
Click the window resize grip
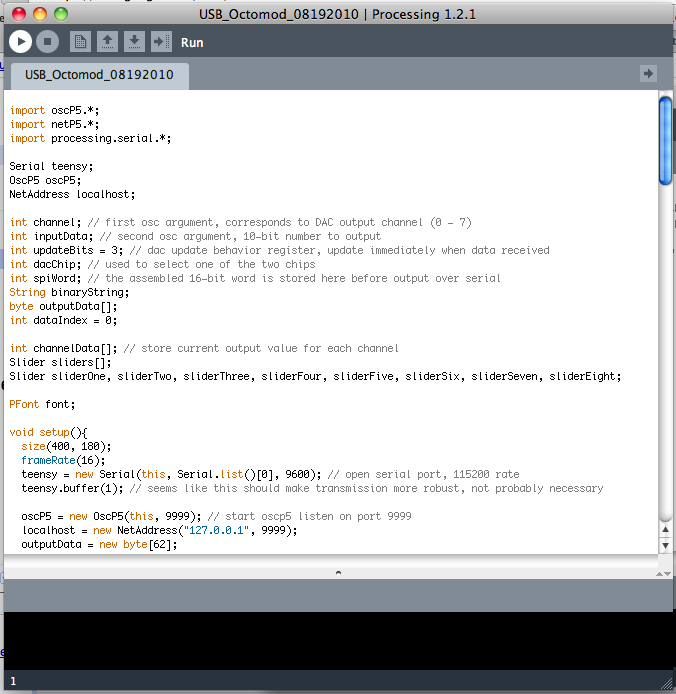pos(666,683)
